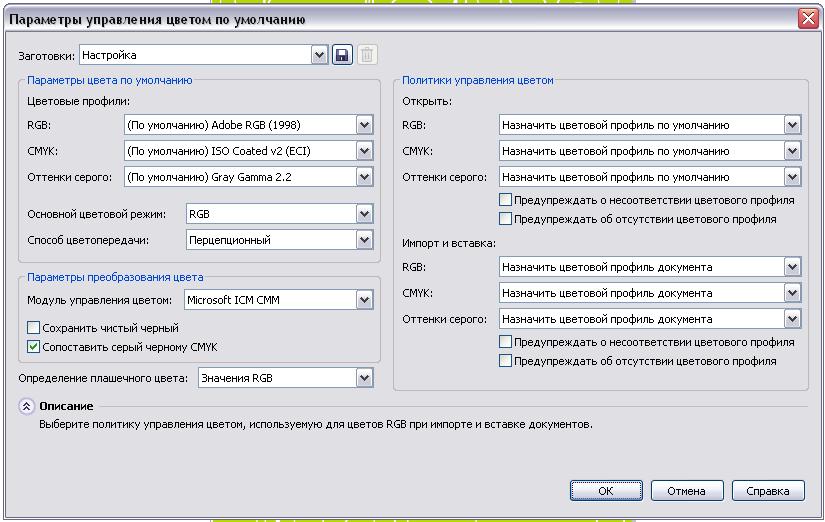Click the Описание heading text
Screen dimensions: 825x522
click(x=66, y=406)
